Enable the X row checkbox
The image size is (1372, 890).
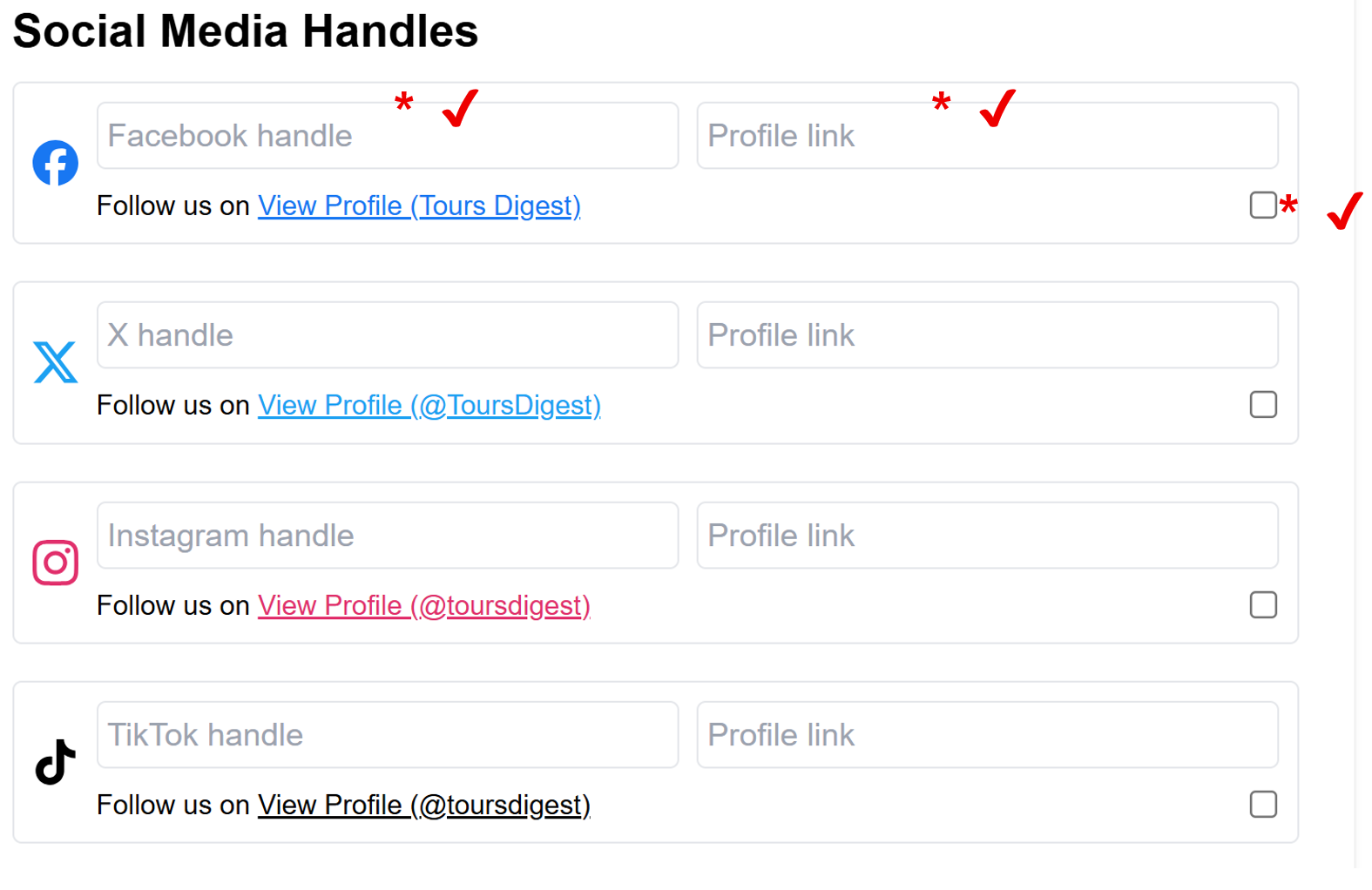tap(1262, 405)
